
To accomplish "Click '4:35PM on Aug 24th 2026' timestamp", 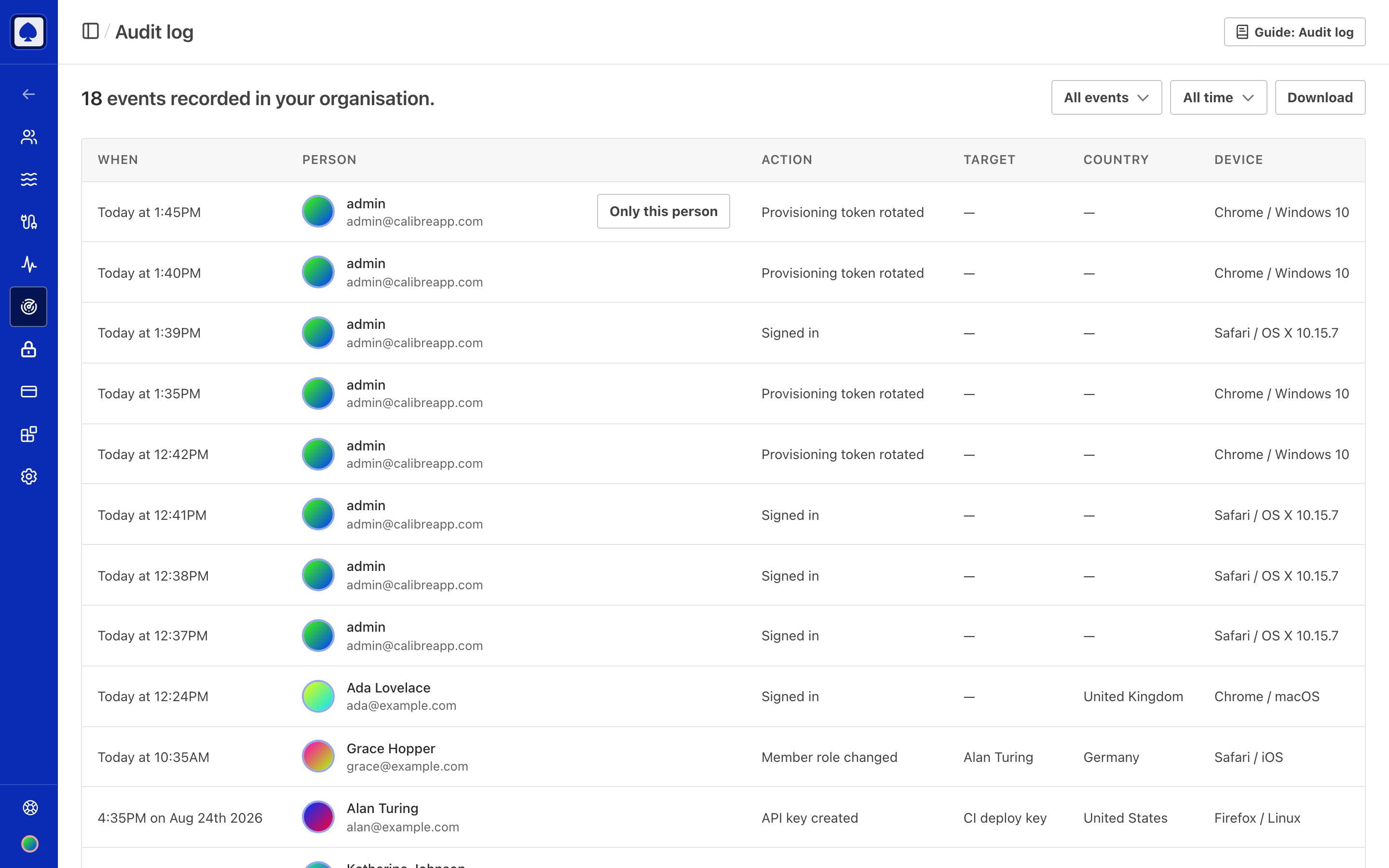I will (x=179, y=818).
